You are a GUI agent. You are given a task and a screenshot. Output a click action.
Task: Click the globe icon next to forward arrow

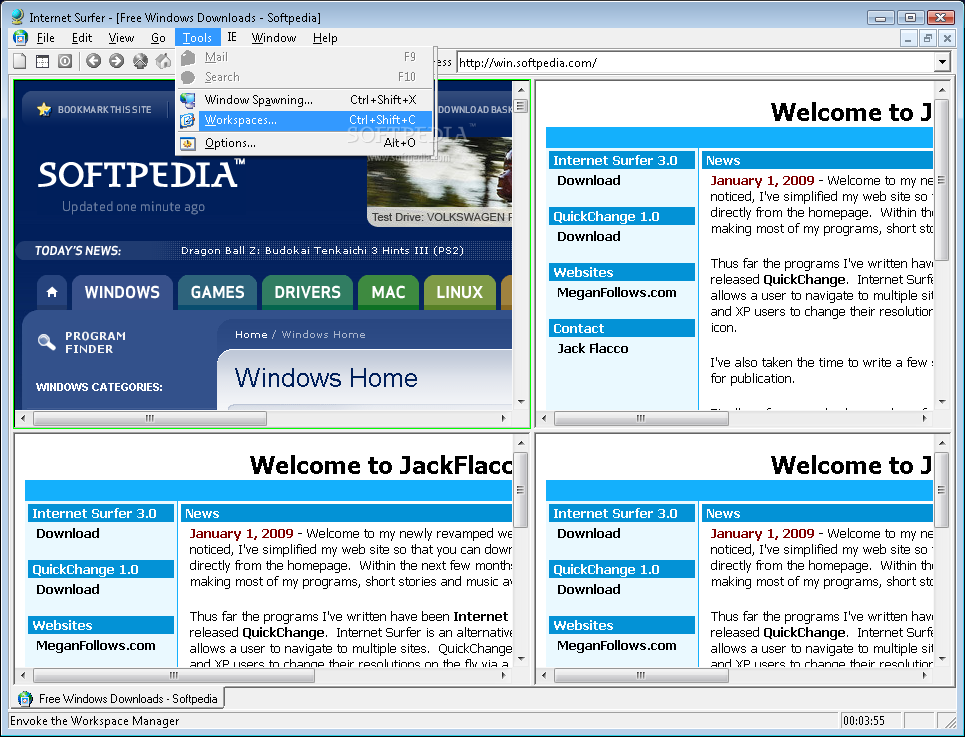click(140, 61)
